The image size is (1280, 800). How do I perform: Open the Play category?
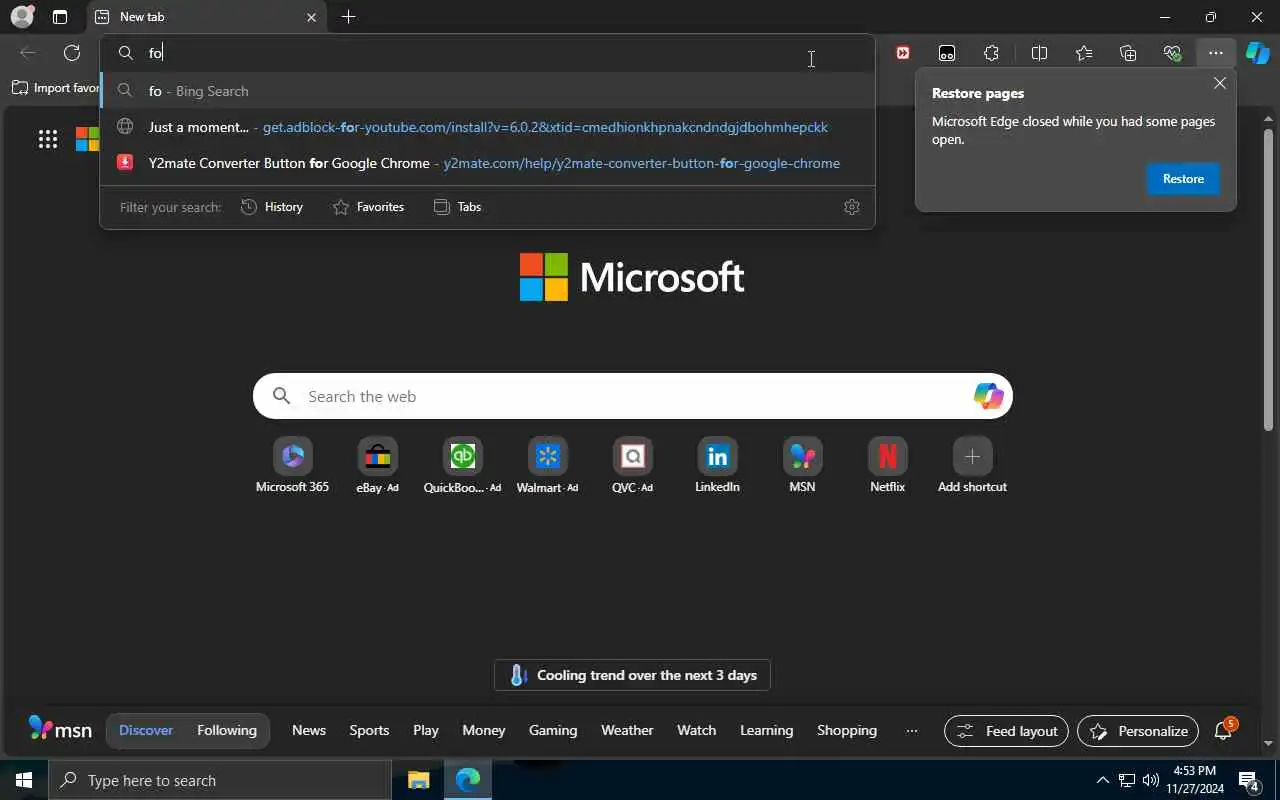click(x=426, y=731)
